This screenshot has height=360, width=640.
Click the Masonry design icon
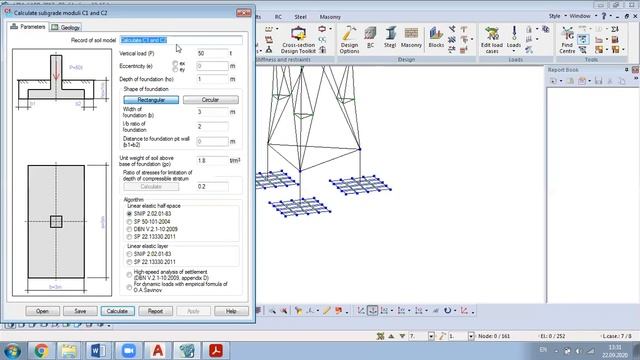411,38
